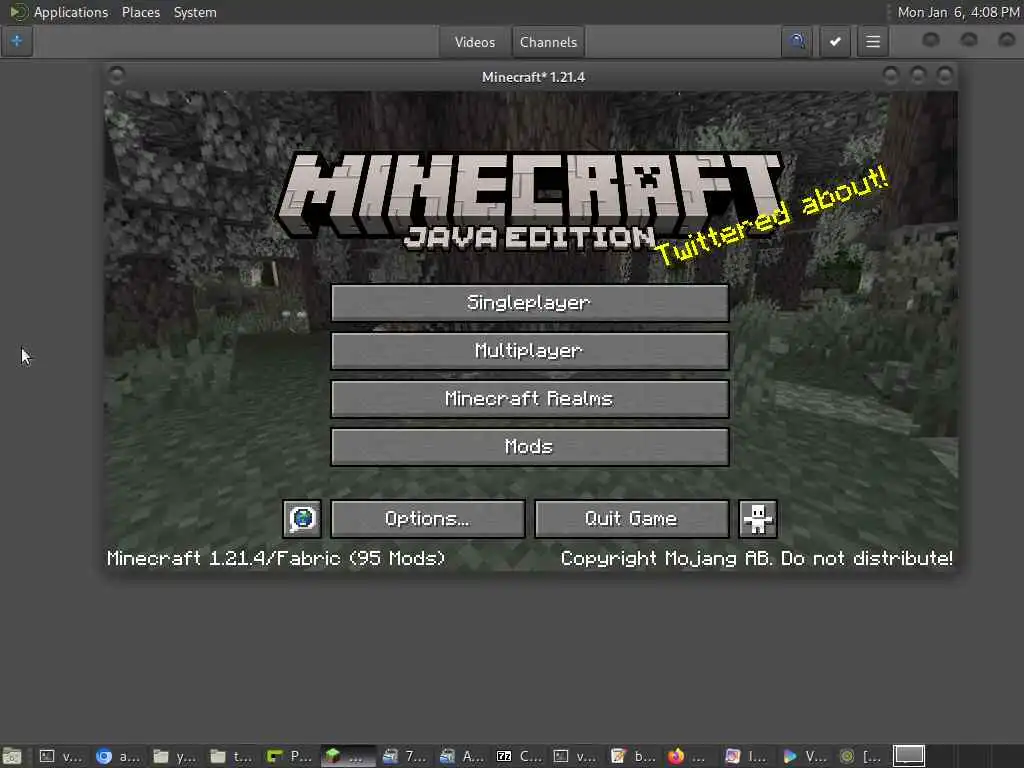Open the Places menu

[140, 12]
